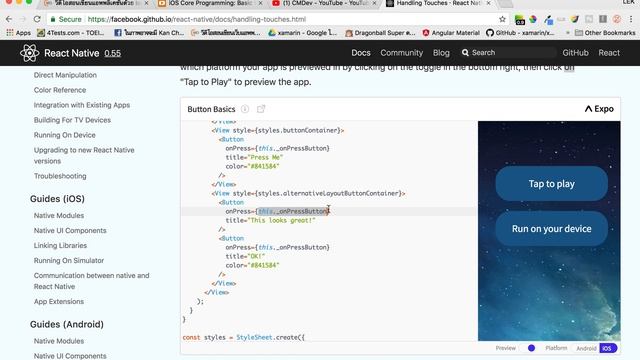The width and height of the screenshot is (640, 360).
Task: Close the iOS Core Programming tab
Action: [x=260, y=3]
